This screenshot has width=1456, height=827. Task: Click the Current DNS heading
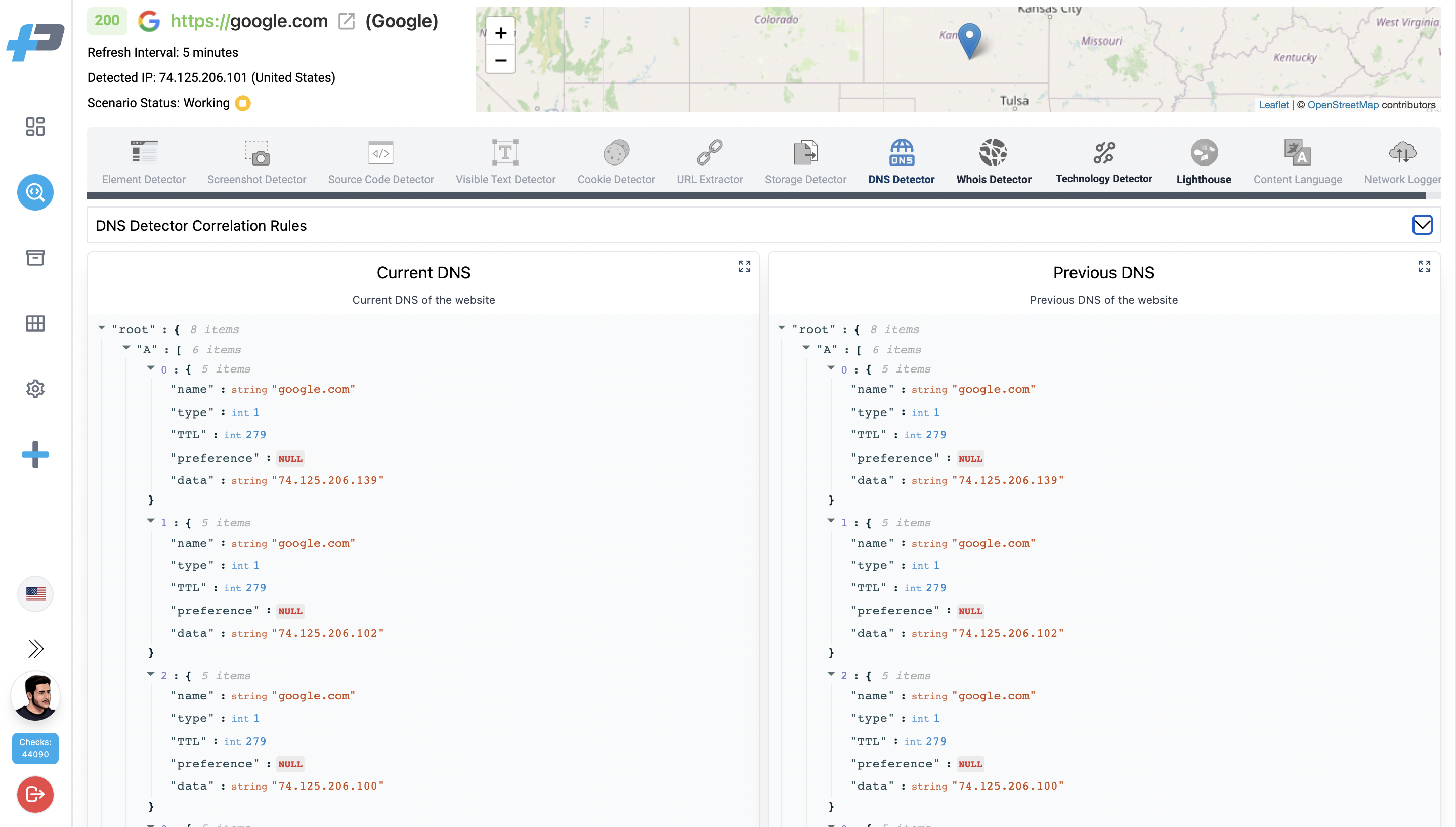(x=423, y=273)
